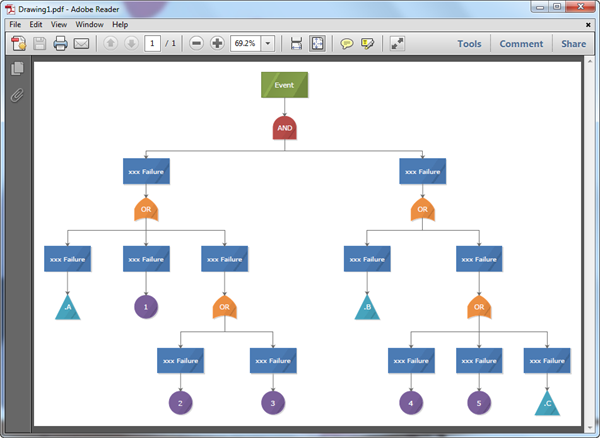Click the Create PDF online icon
The height and width of the screenshot is (438, 600).
pyautogui.click(x=19, y=44)
